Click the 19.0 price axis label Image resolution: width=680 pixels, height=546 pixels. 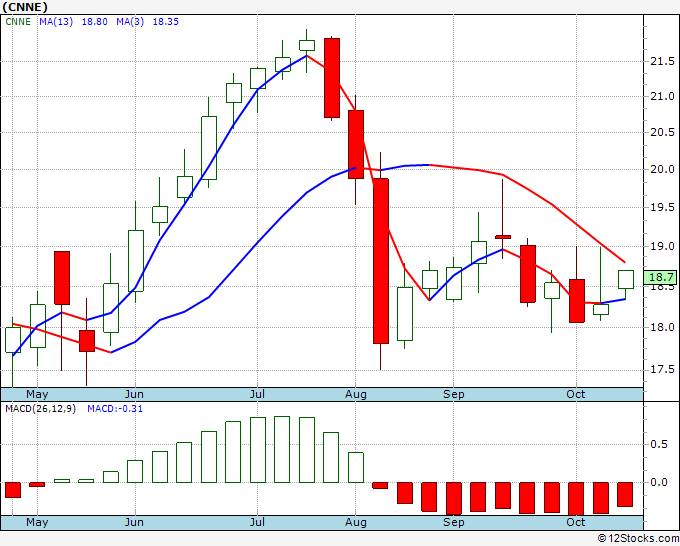pyautogui.click(x=662, y=246)
